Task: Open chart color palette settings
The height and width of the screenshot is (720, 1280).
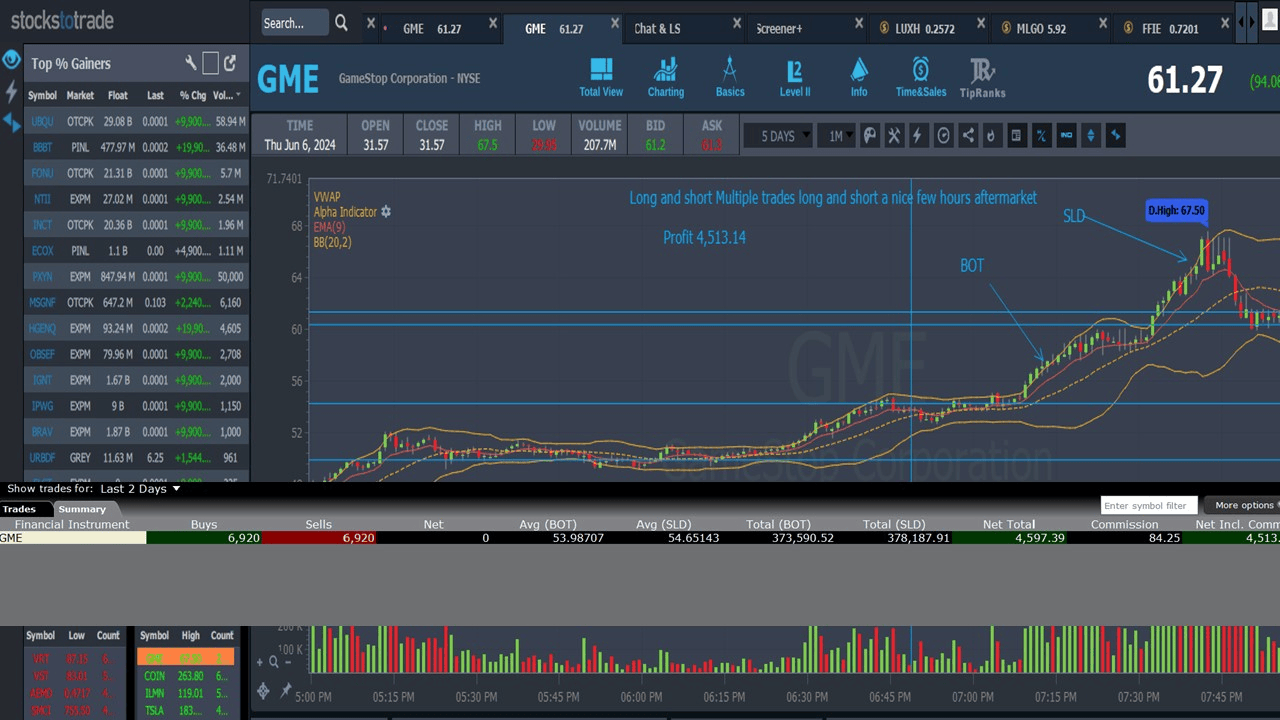Action: (870, 136)
